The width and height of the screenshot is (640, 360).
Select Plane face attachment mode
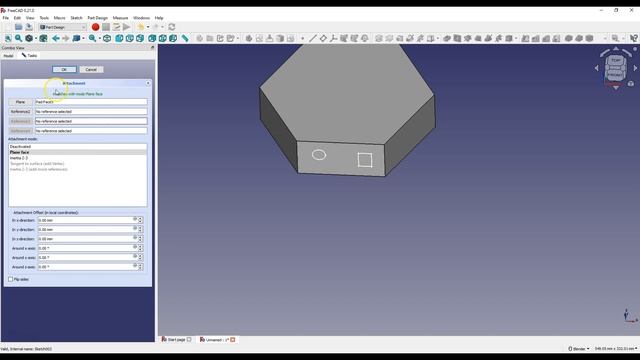(x=78, y=152)
